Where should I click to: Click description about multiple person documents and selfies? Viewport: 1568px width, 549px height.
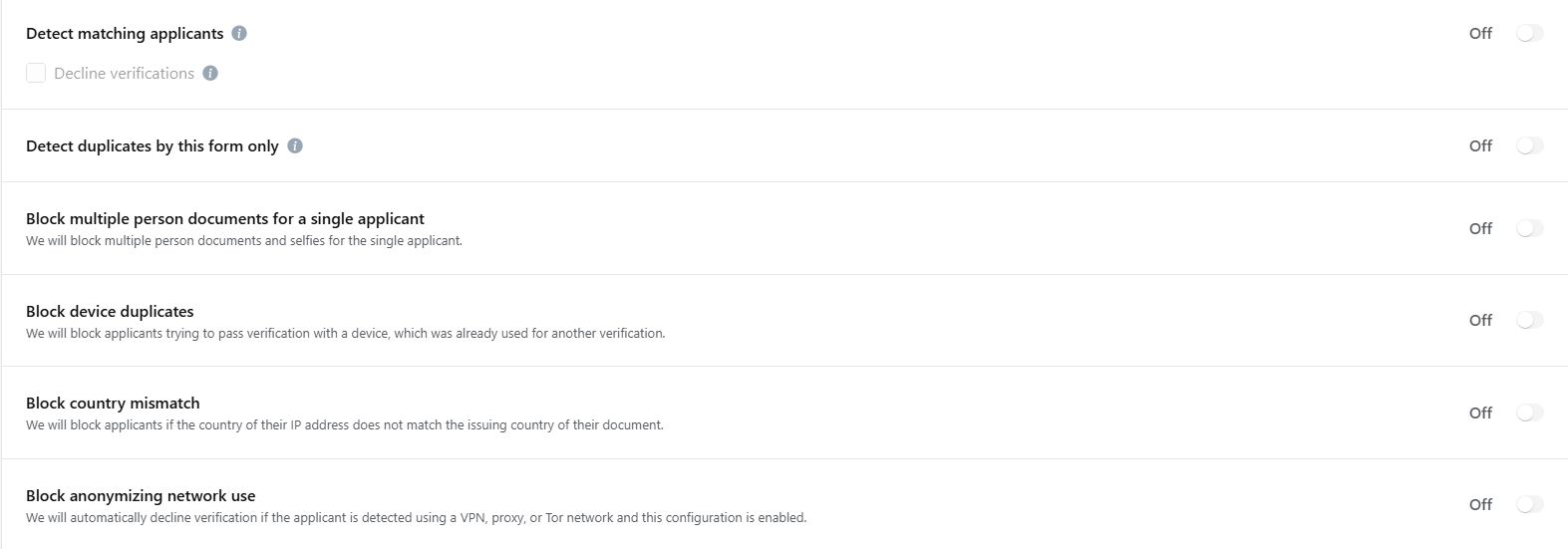tap(244, 241)
